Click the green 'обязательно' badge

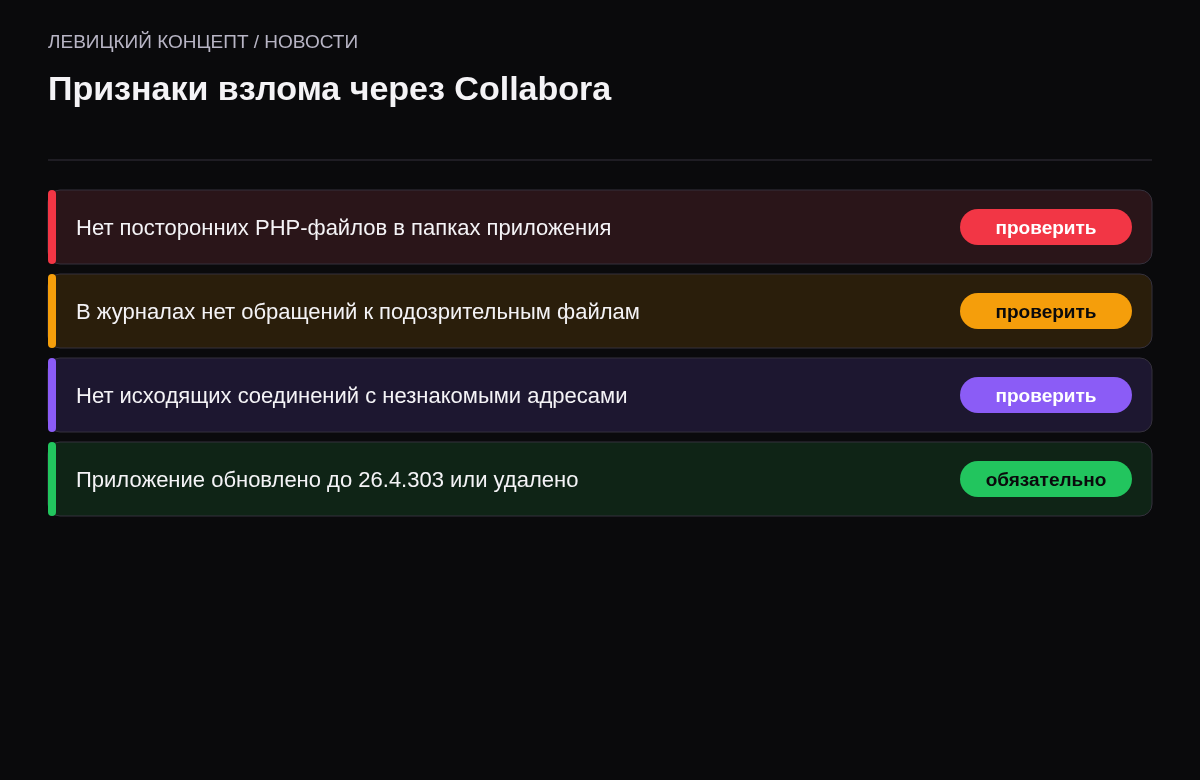coord(1046,479)
